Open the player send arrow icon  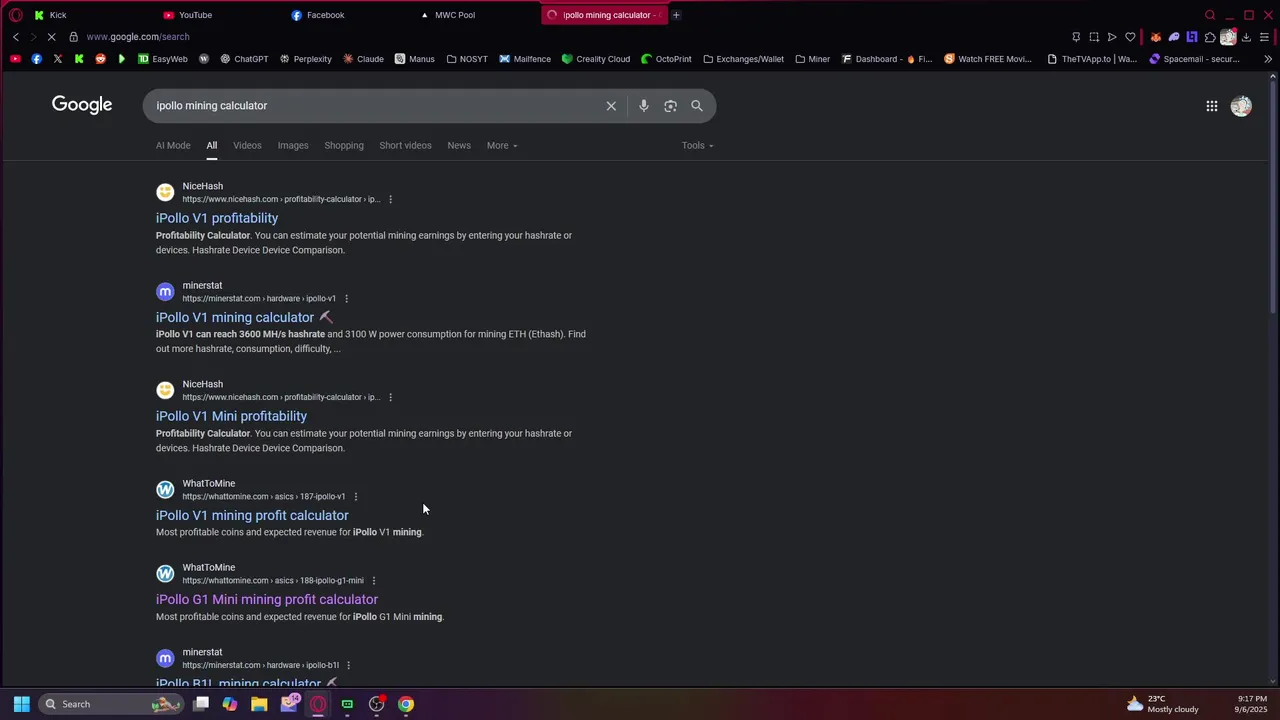1112,37
